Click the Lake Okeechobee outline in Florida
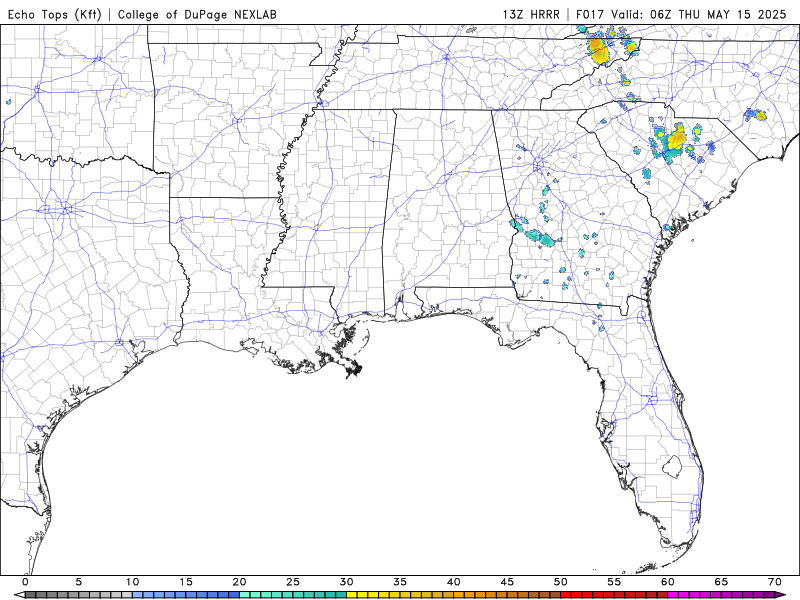Viewport: 800px width, 600px height. (x=672, y=466)
